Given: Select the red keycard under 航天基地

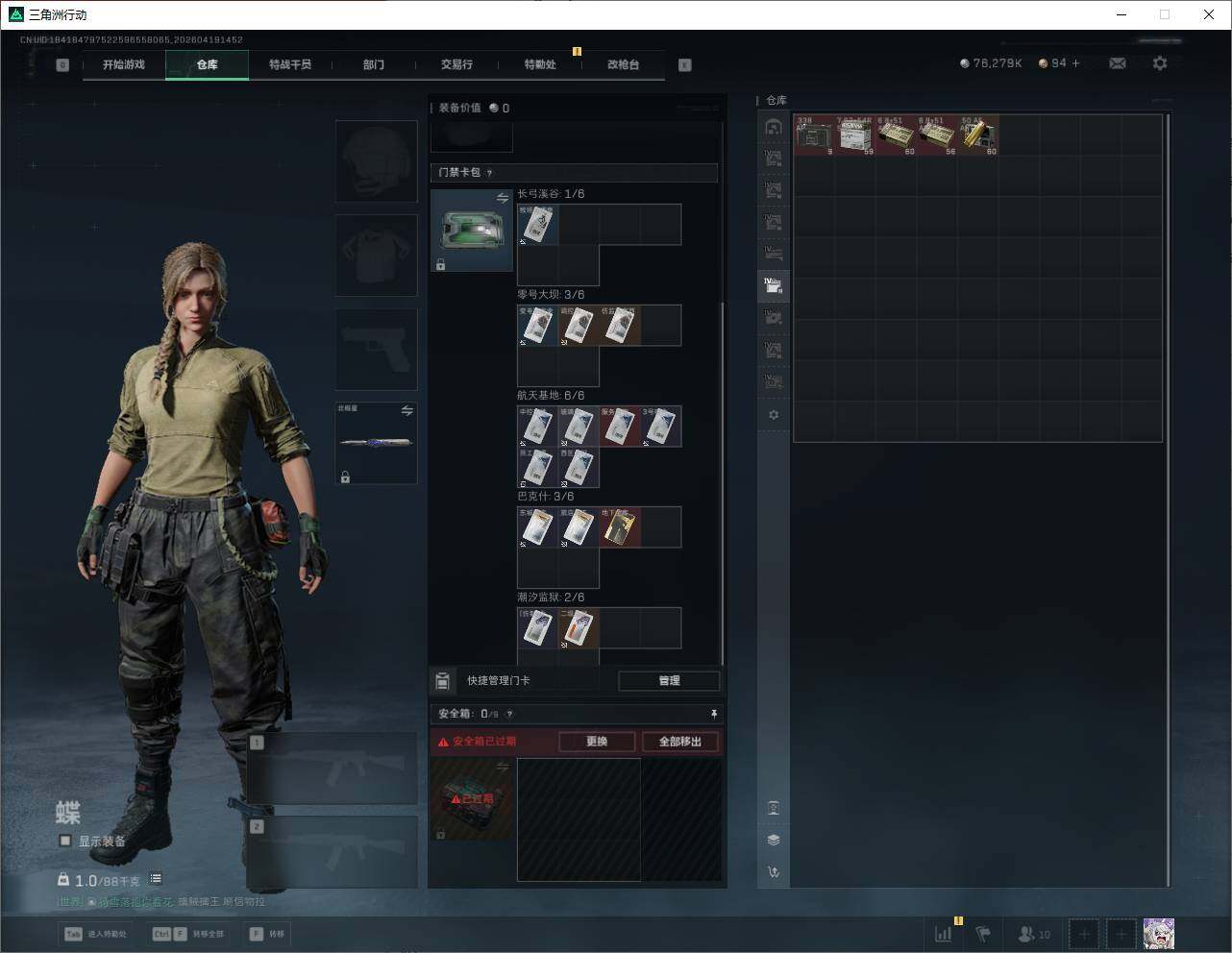Looking at the screenshot, I should pyautogui.click(x=619, y=426).
